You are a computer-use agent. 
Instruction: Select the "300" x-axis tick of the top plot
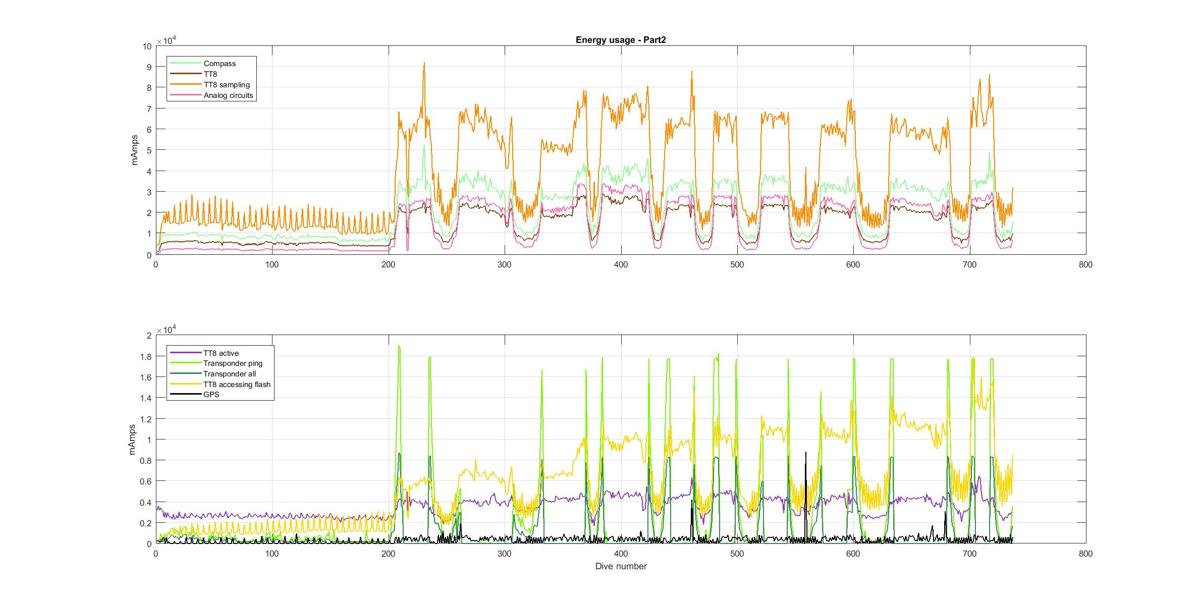coord(505,265)
